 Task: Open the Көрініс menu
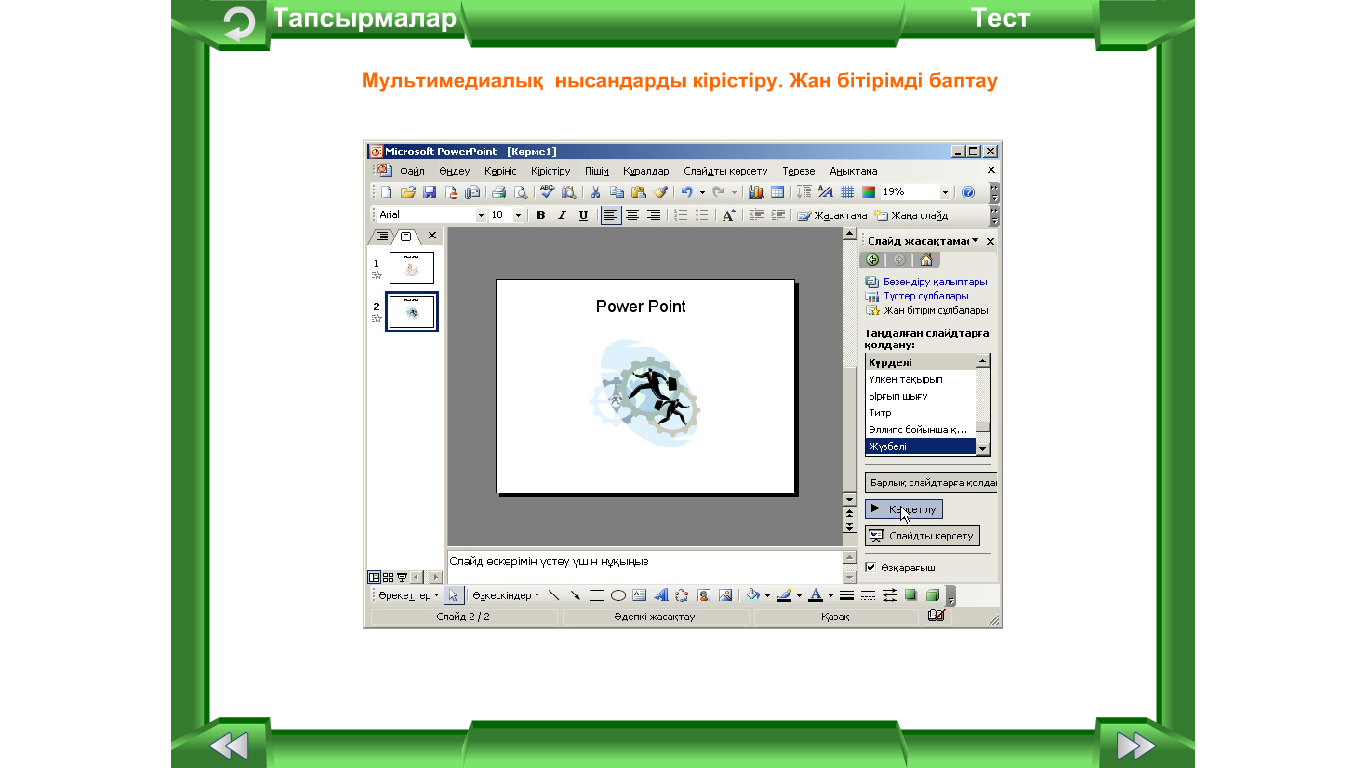[x=500, y=171]
